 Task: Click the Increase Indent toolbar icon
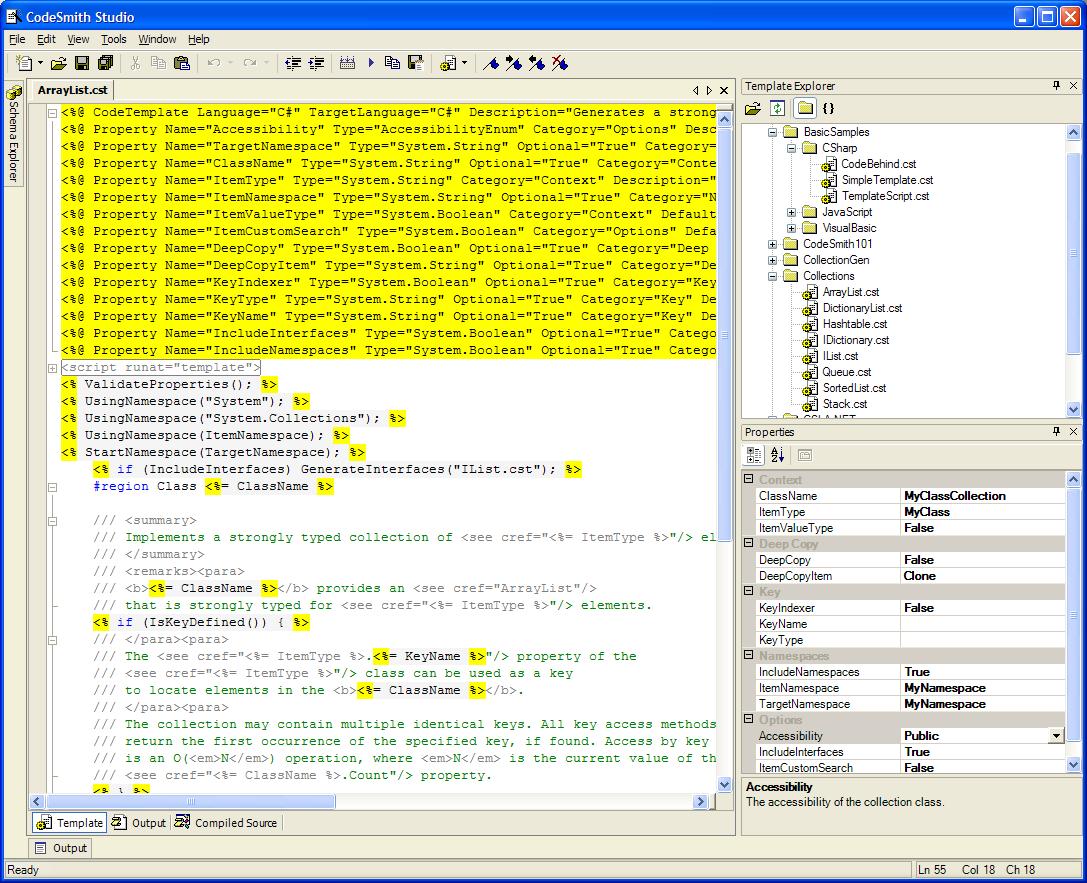316,64
